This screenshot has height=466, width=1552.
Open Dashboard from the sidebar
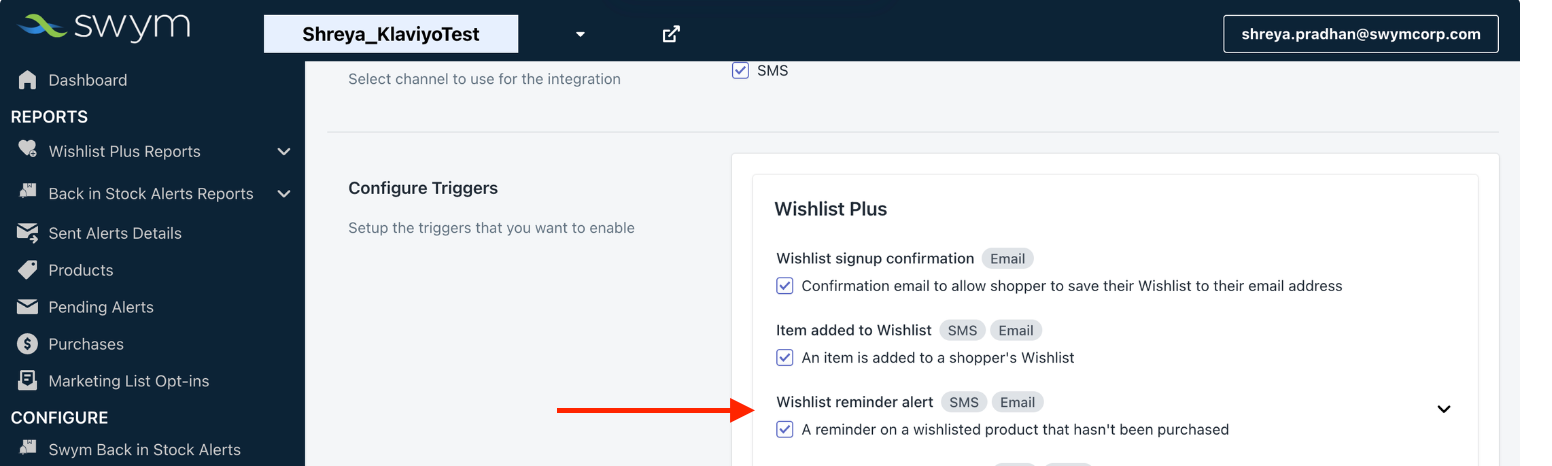coord(88,80)
